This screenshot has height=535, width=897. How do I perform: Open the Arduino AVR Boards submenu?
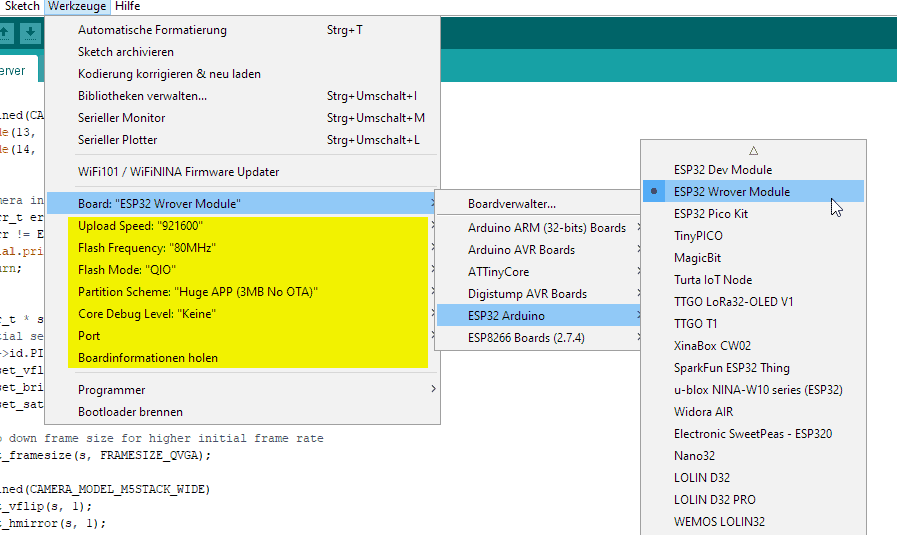(520, 250)
